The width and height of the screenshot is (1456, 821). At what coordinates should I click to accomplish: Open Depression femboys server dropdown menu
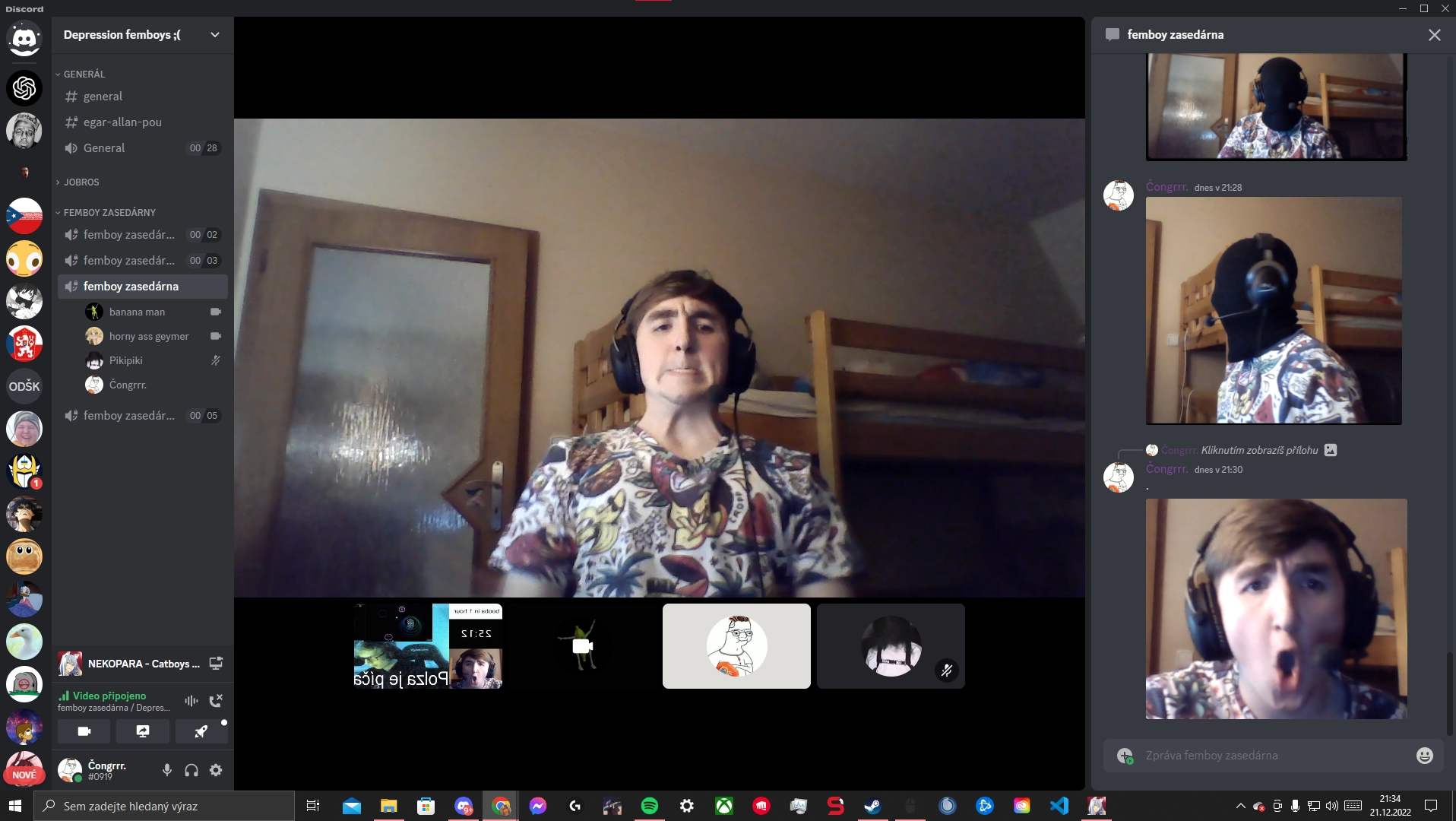(215, 35)
